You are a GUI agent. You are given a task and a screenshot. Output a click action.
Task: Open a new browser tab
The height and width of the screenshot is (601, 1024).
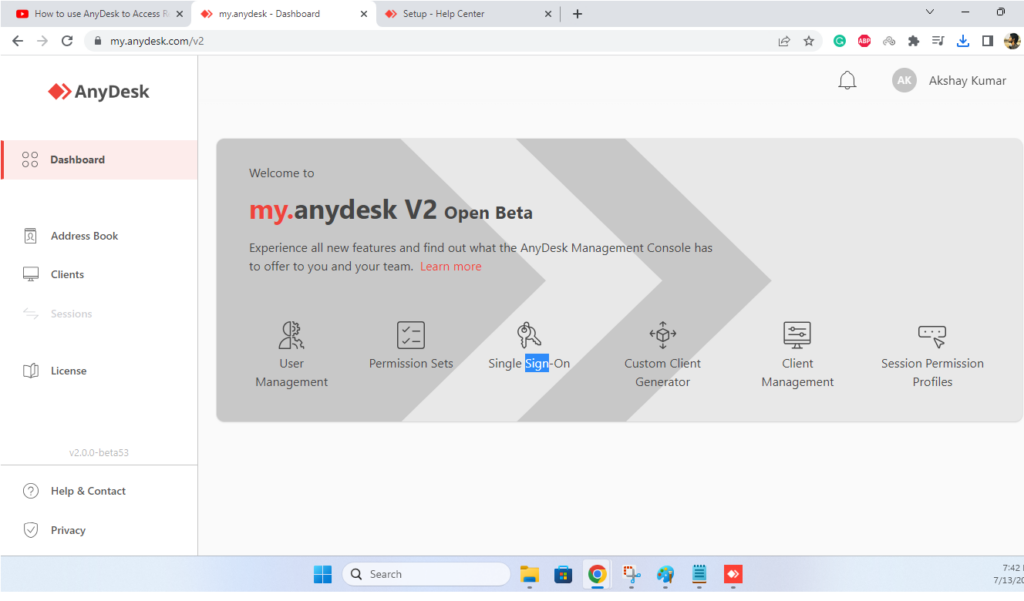pyautogui.click(x=577, y=14)
